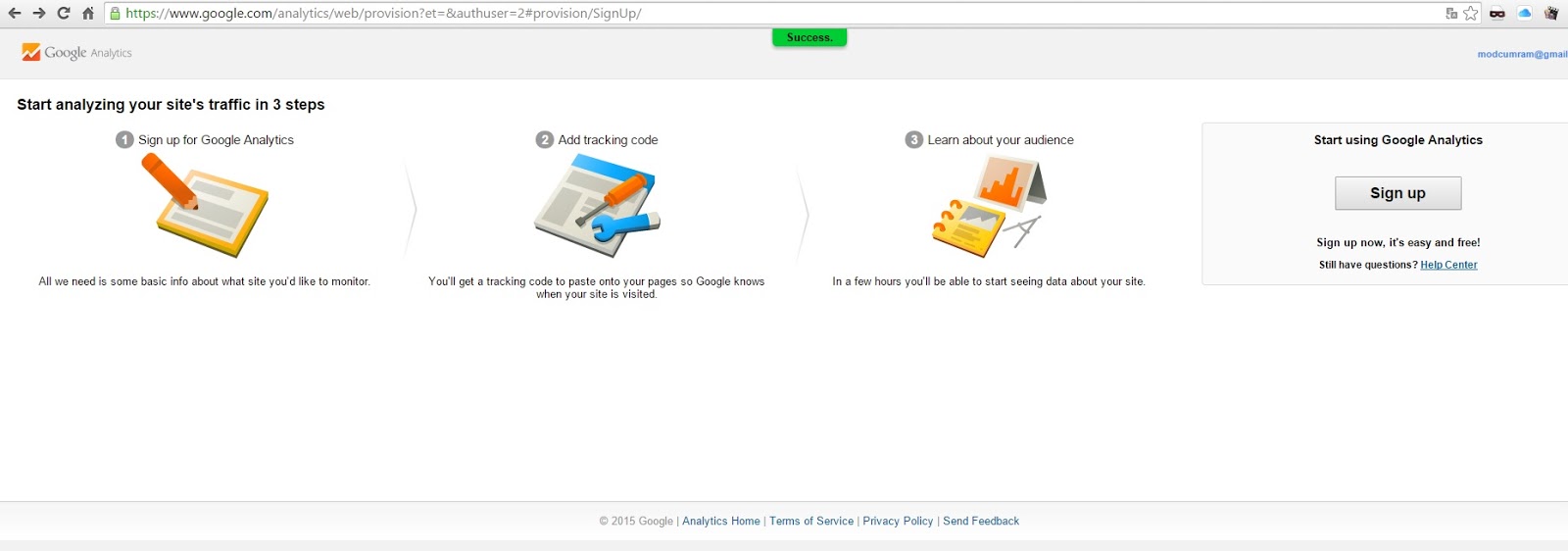This screenshot has height=551, width=1568.
Task: Click heading 'Start analyzing your site's traffic'
Action: click(171, 105)
